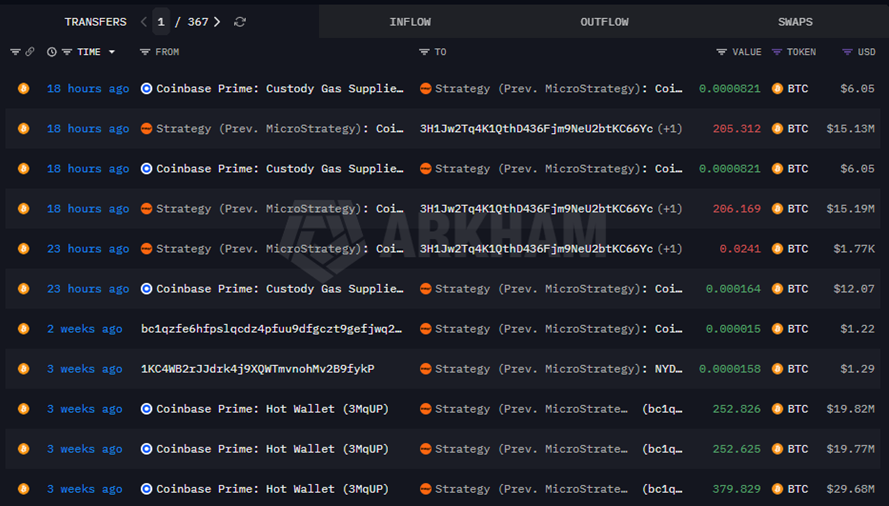
Task: Click the USD amount $29.68M
Action: click(850, 489)
